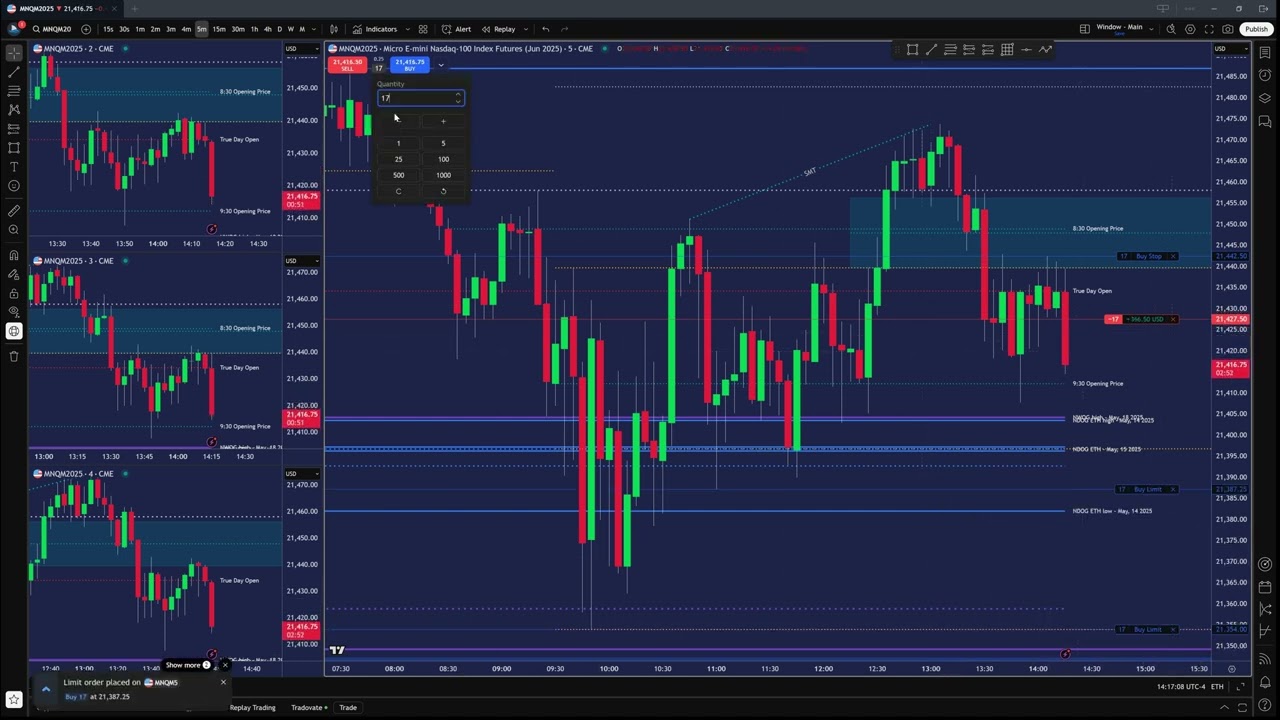Undo the last chart action
The width and height of the screenshot is (1280, 720).
[x=545, y=29]
